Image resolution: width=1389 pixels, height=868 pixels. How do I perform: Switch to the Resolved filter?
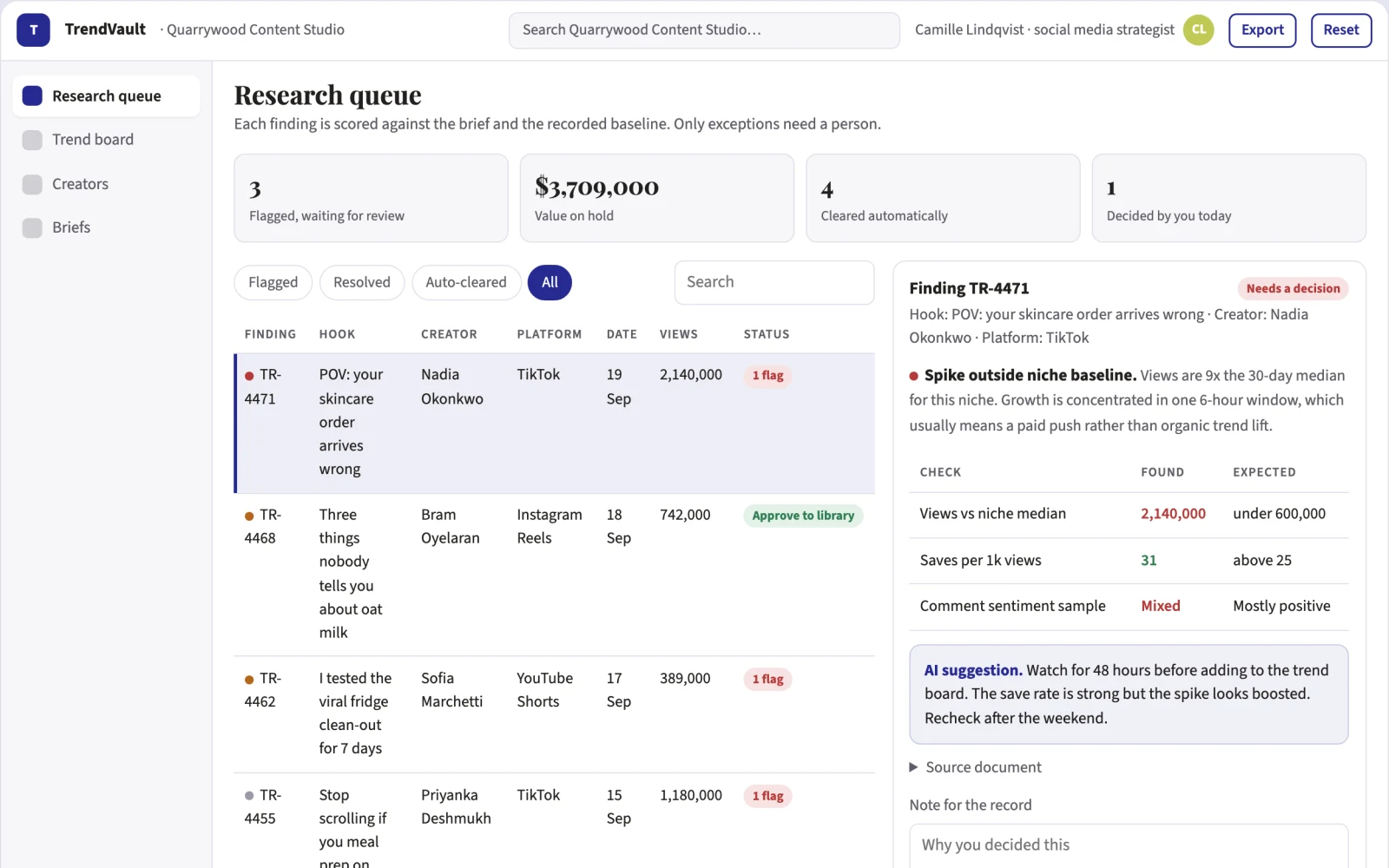pyautogui.click(x=362, y=282)
